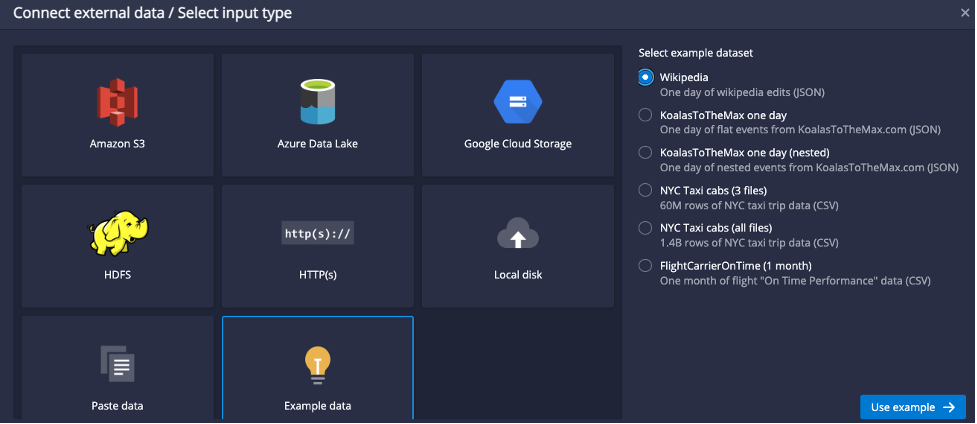
Task: Click the Amazon S3 tile label
Action: (x=117, y=144)
